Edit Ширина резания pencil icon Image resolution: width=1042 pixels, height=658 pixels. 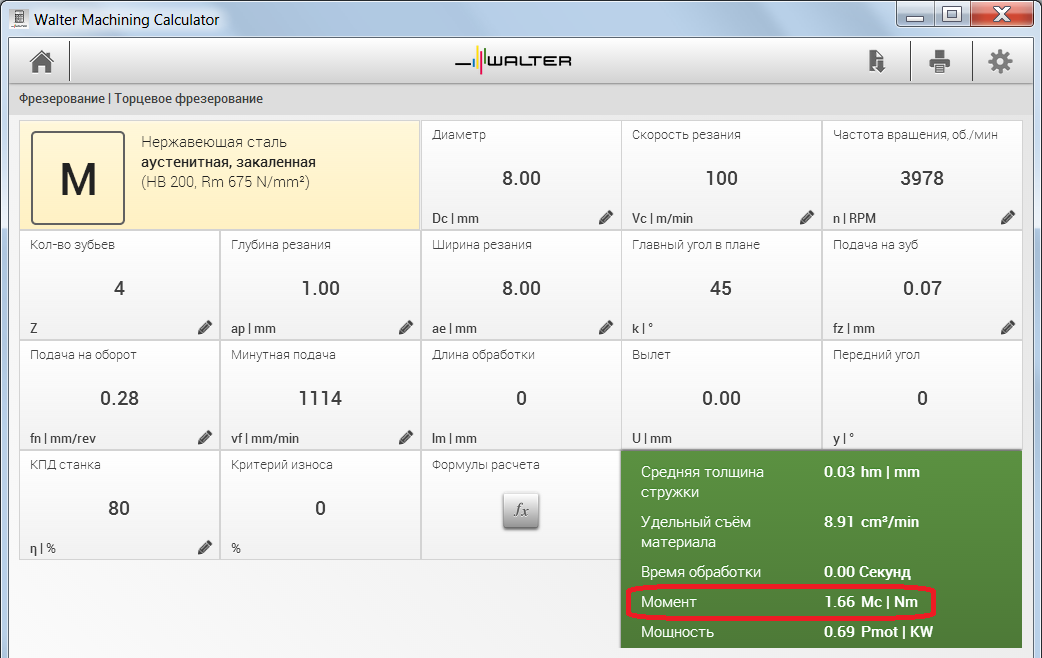(x=605, y=327)
